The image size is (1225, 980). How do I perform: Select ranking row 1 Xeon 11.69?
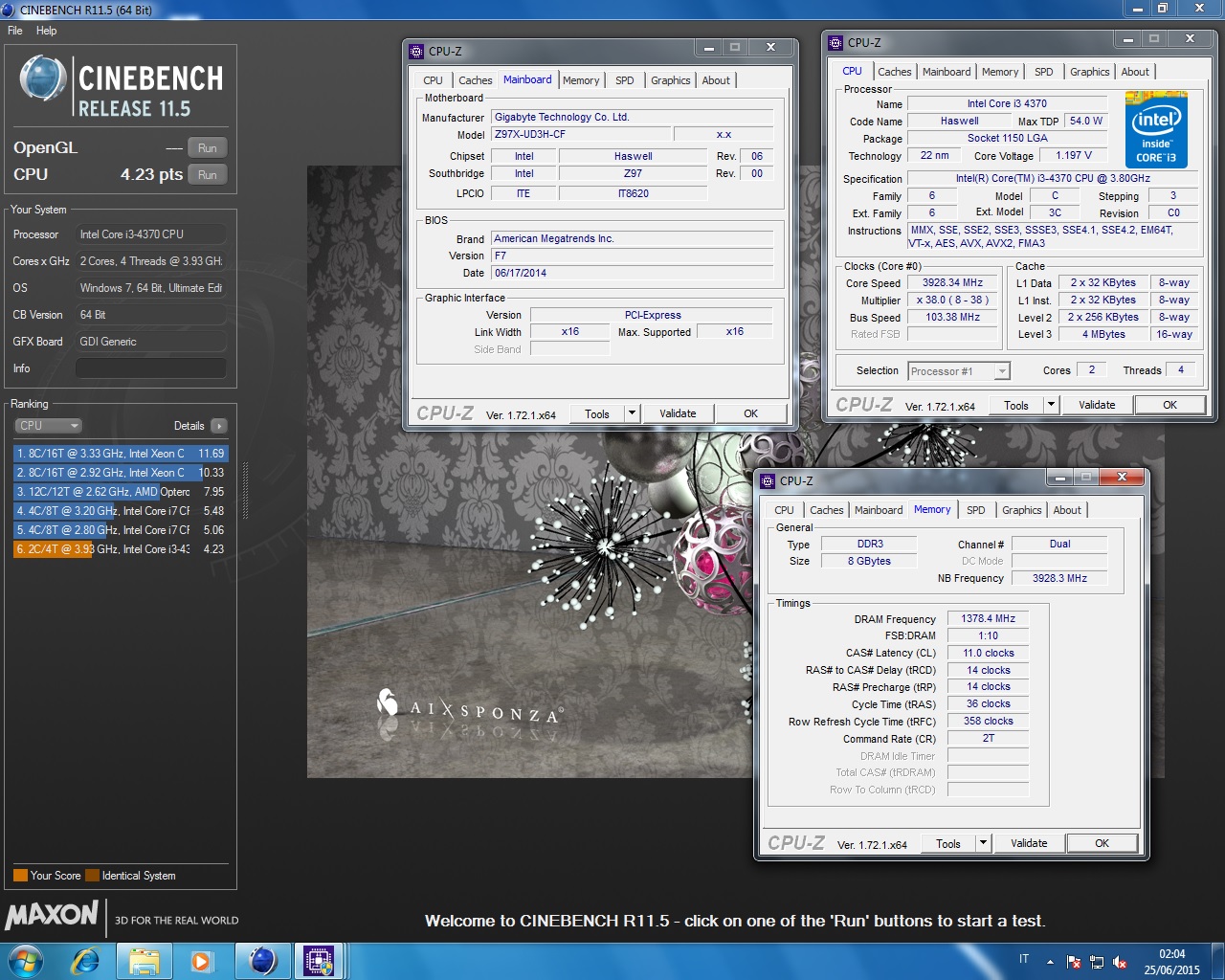pyautogui.click(x=121, y=454)
